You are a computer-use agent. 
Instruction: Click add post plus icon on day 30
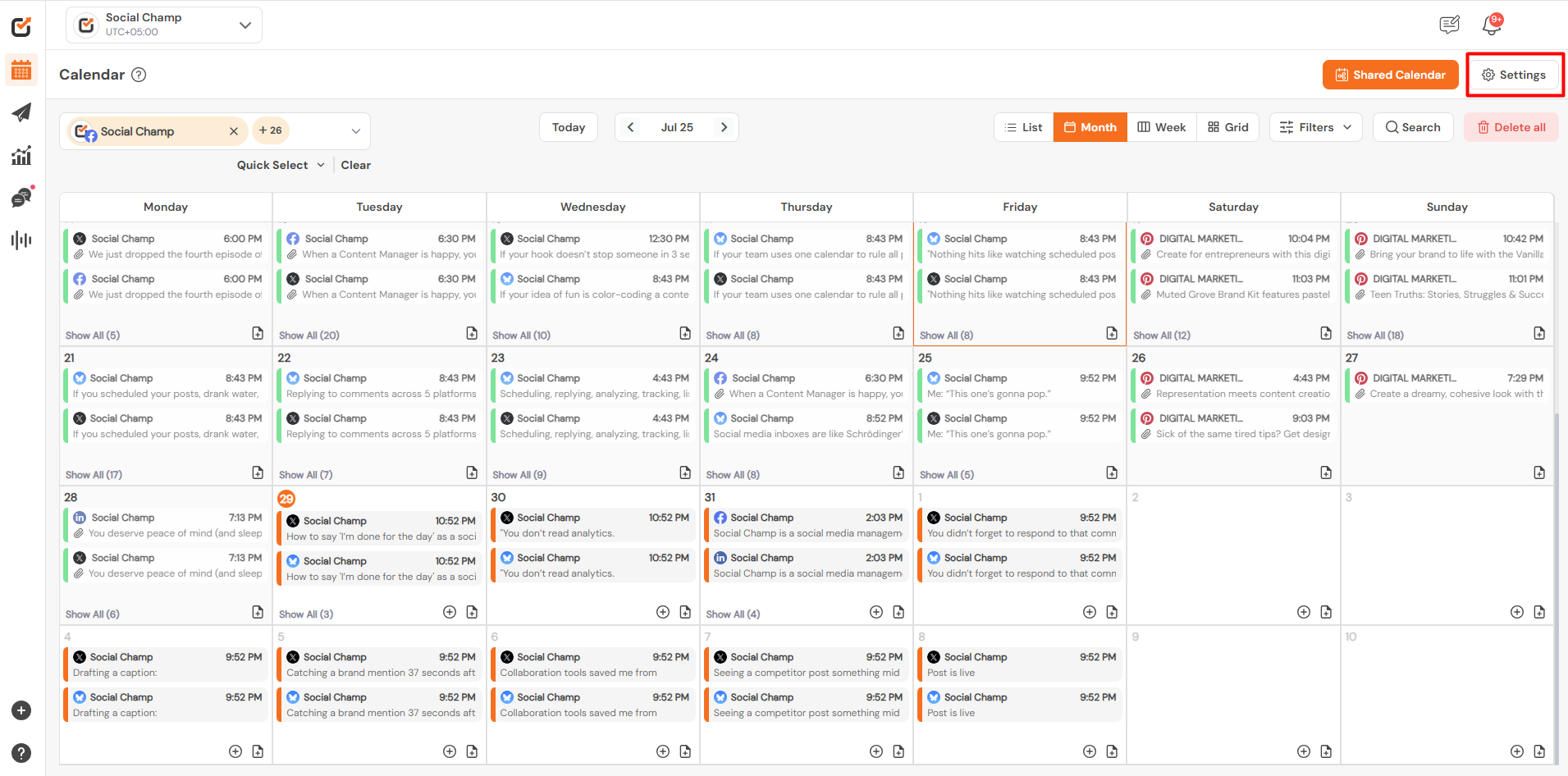[663, 612]
